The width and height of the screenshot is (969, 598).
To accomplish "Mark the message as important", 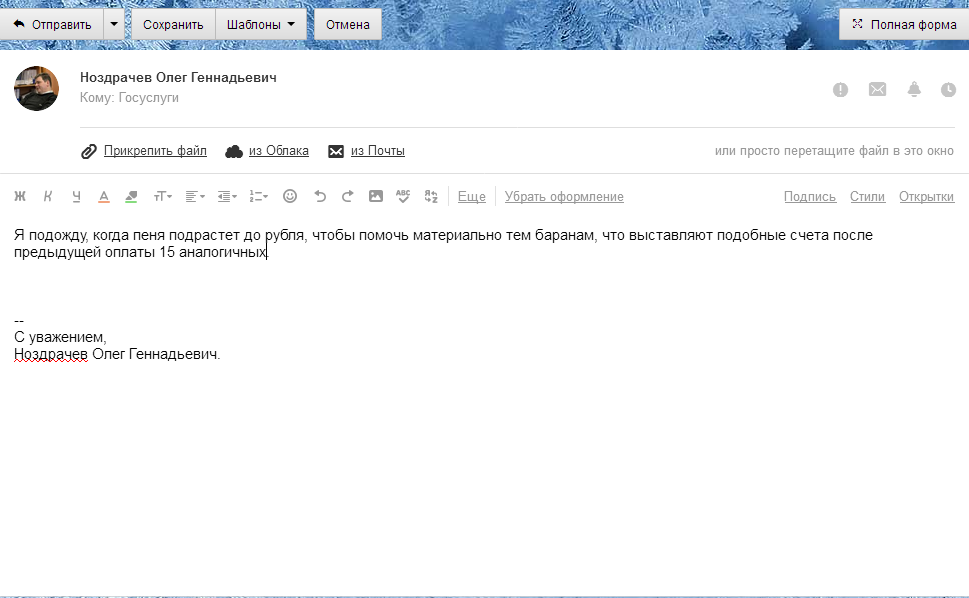I will click(841, 90).
